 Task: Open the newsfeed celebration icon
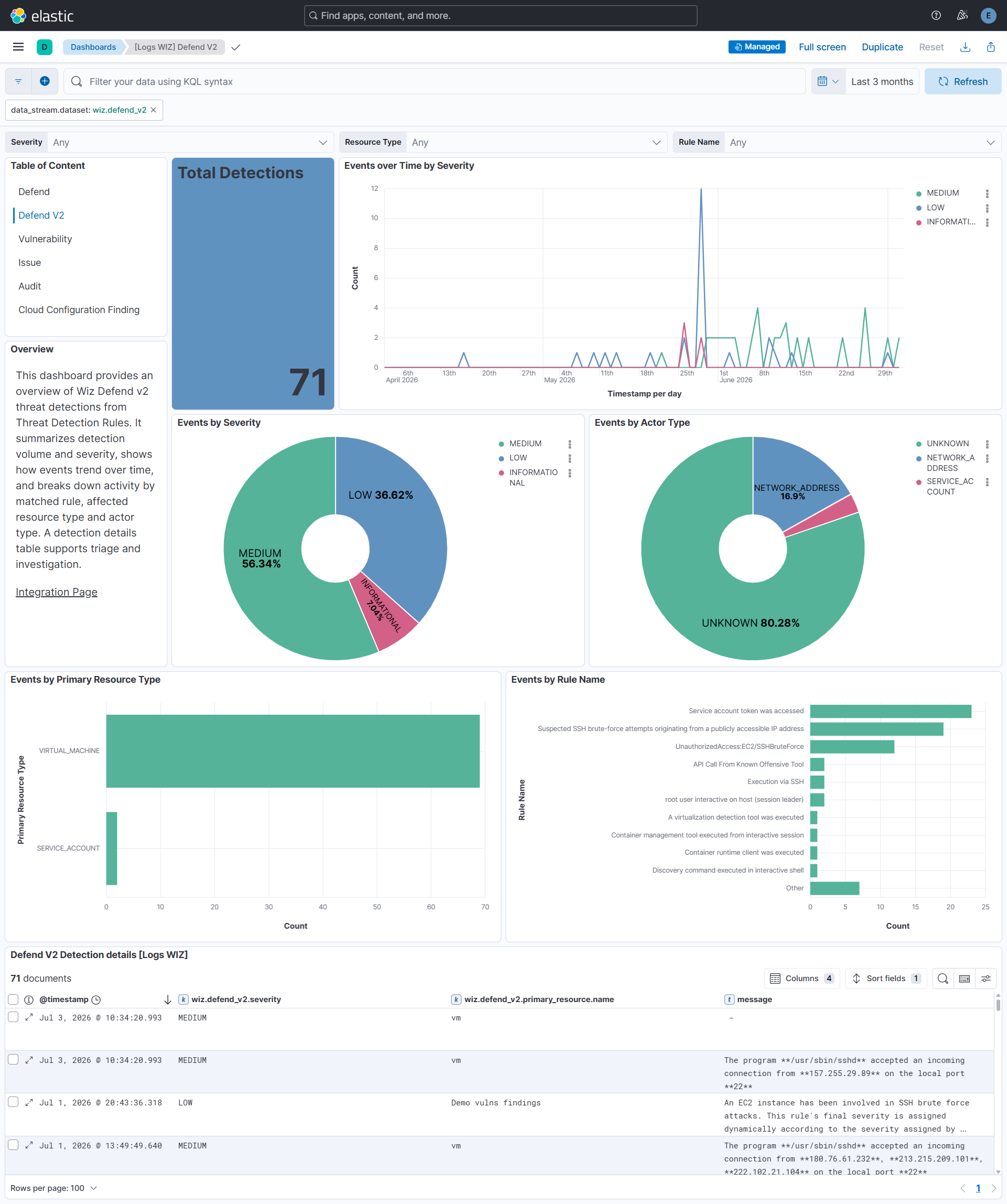[x=962, y=16]
